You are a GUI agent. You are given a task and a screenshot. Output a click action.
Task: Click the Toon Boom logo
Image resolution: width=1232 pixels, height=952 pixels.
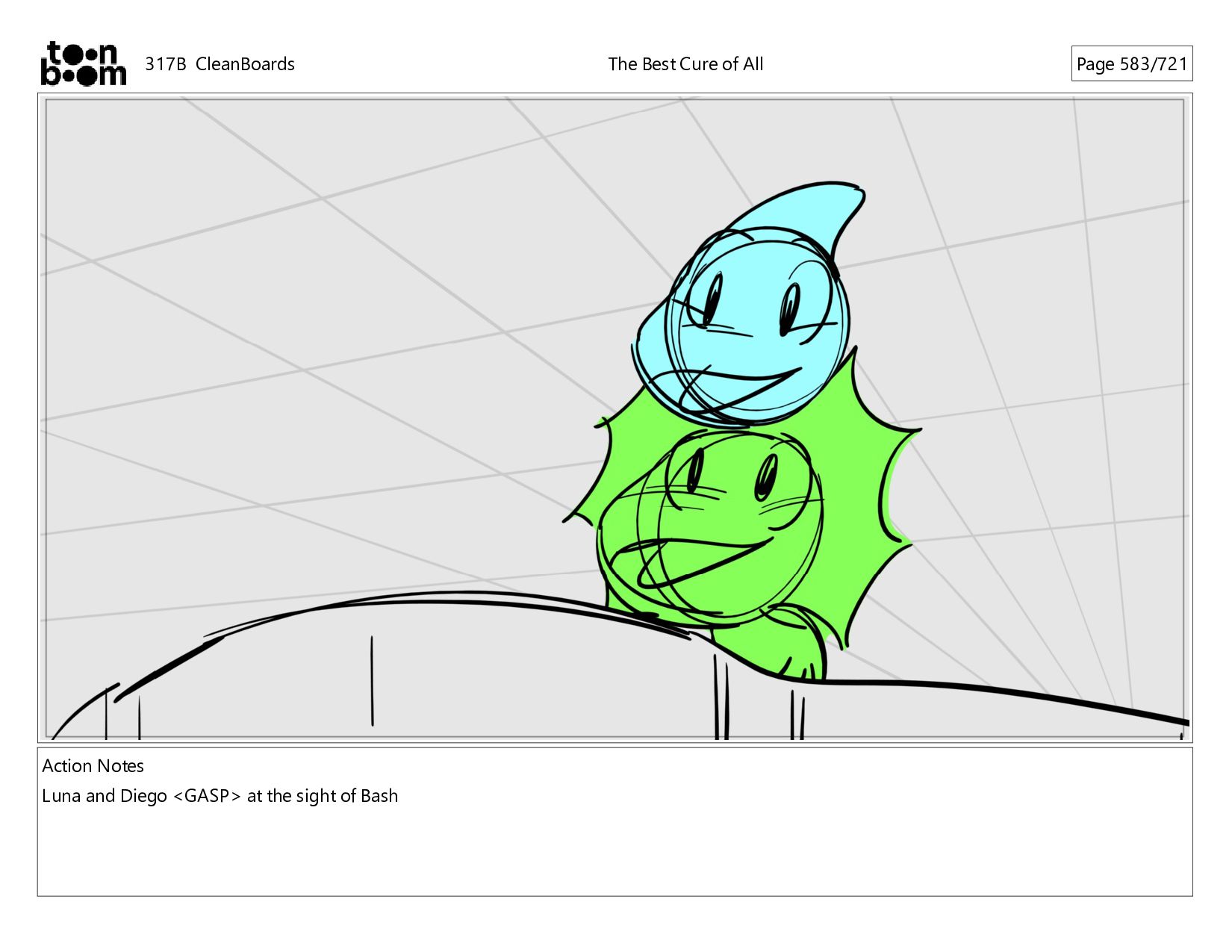point(83,63)
